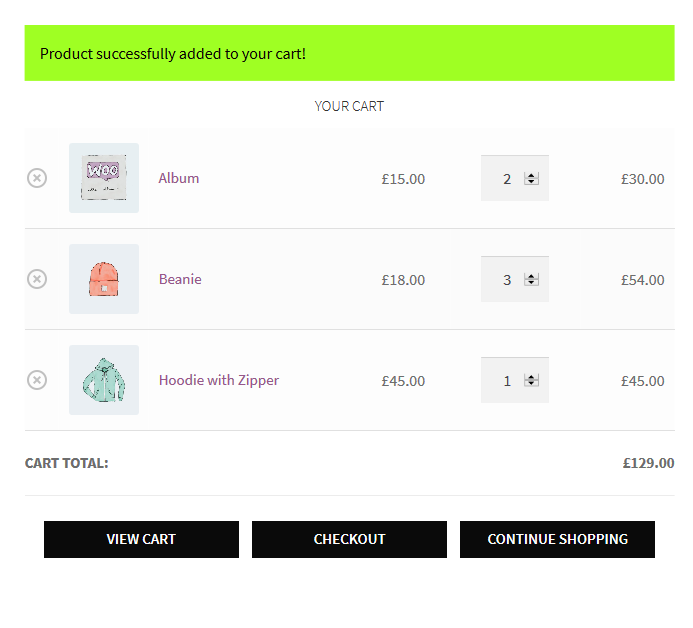Open the Beanie product thumbnail
This screenshot has height=628, width=693.
point(104,279)
